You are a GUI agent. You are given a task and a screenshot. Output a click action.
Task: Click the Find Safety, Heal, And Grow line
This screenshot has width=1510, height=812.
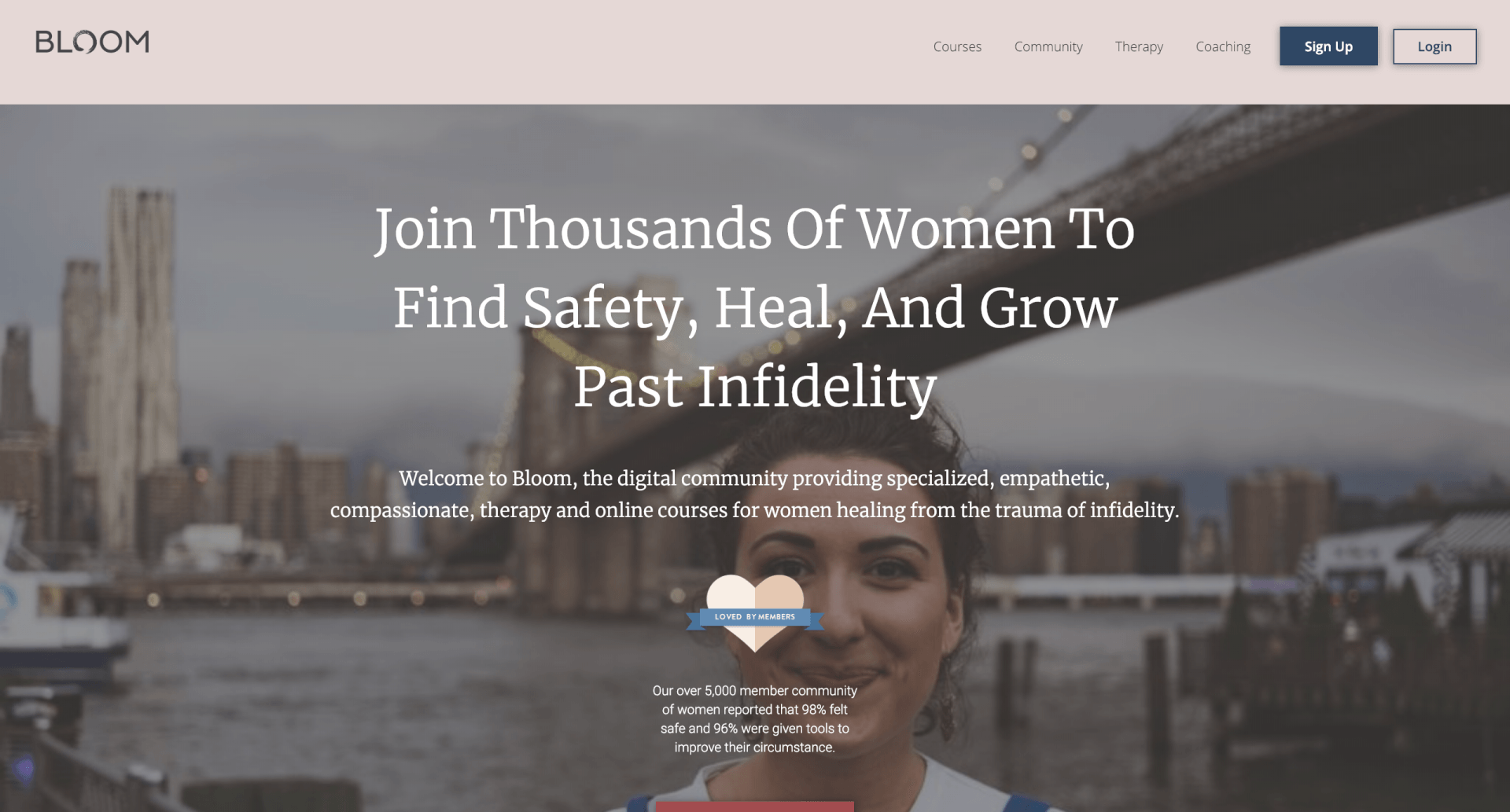755,307
